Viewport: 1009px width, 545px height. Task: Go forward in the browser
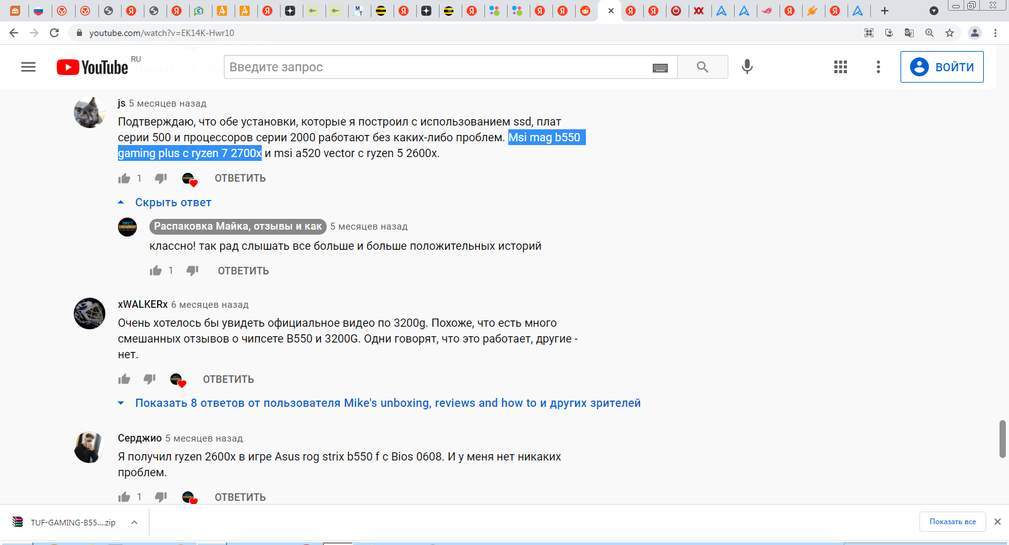[34, 33]
